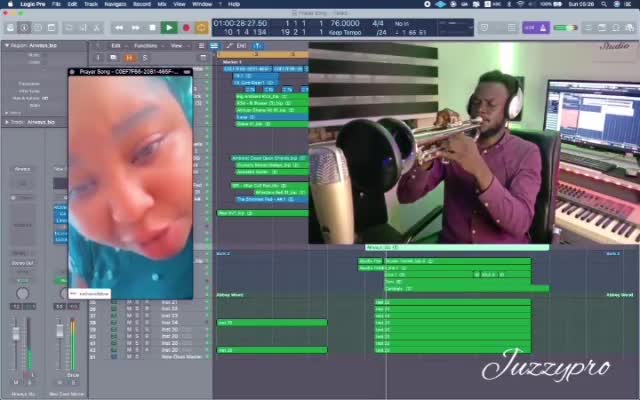Click the automation curve icon in tracks bar
Image resolution: width=640 pixels, height=400 pixels.
[229, 46]
